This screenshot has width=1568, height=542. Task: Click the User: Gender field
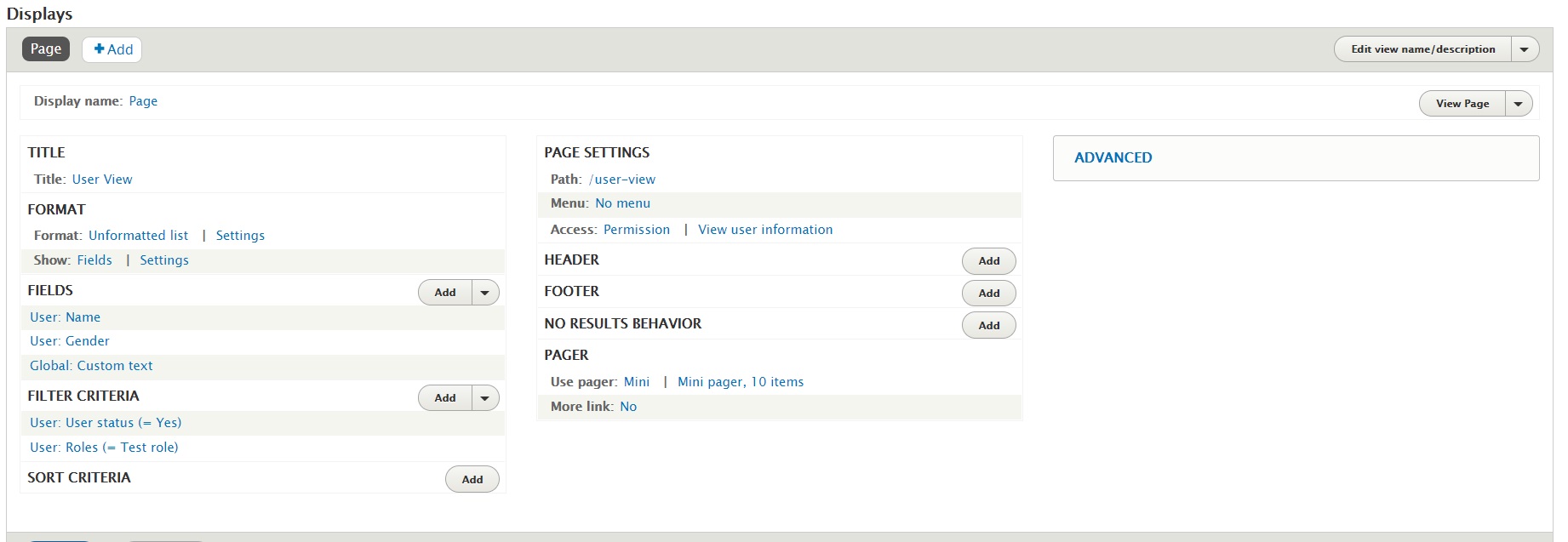pyautogui.click(x=70, y=341)
